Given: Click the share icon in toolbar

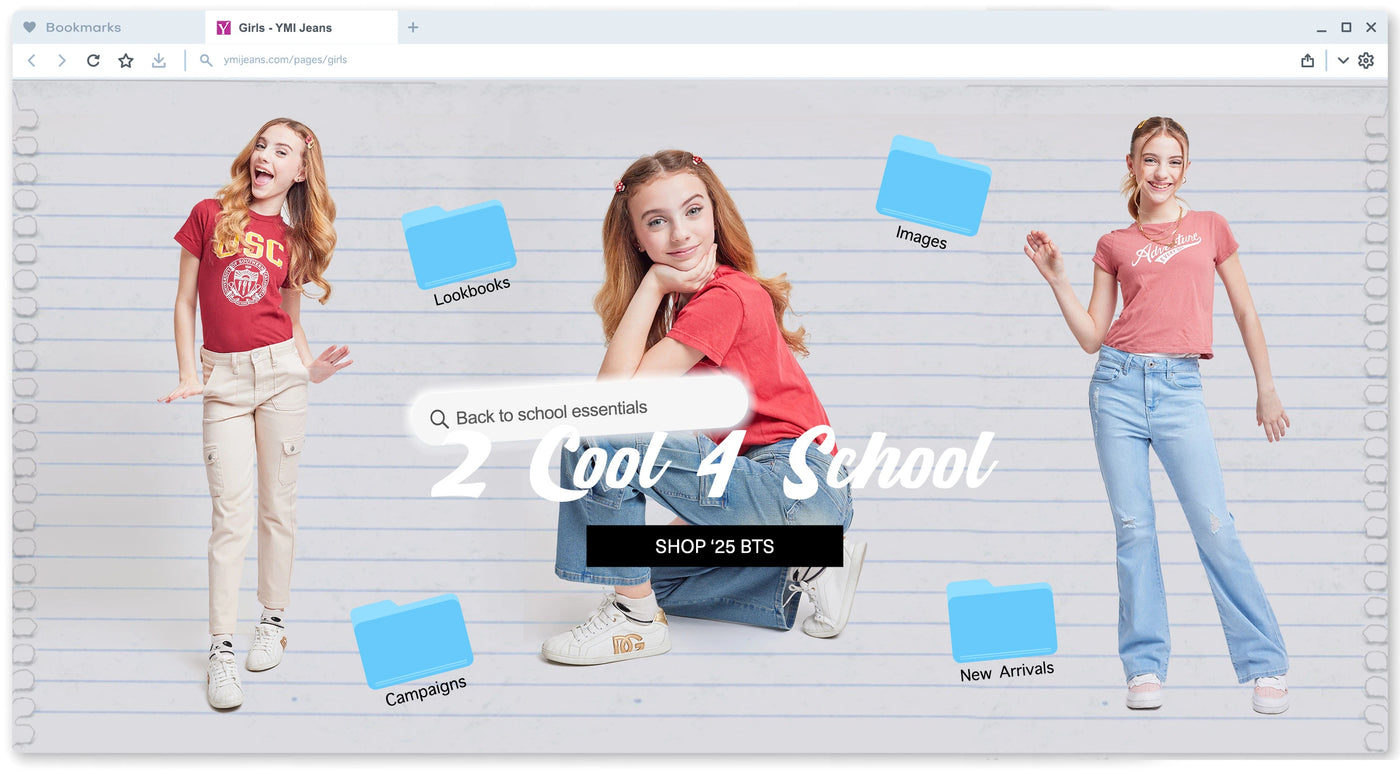Looking at the screenshot, I should click(1307, 61).
